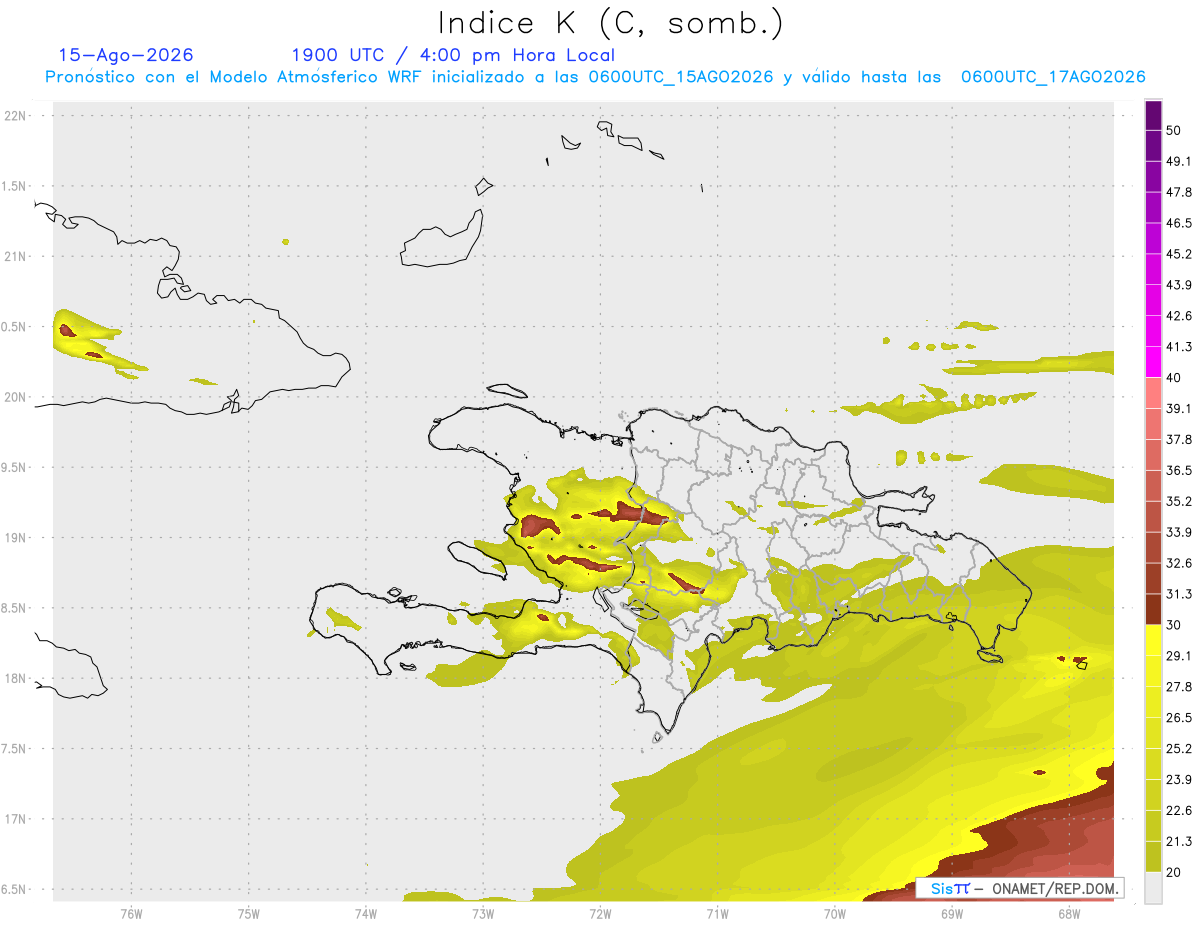Click the colorbar value "41.3"
The height and width of the screenshot is (927, 1200).
[x=1179, y=347]
